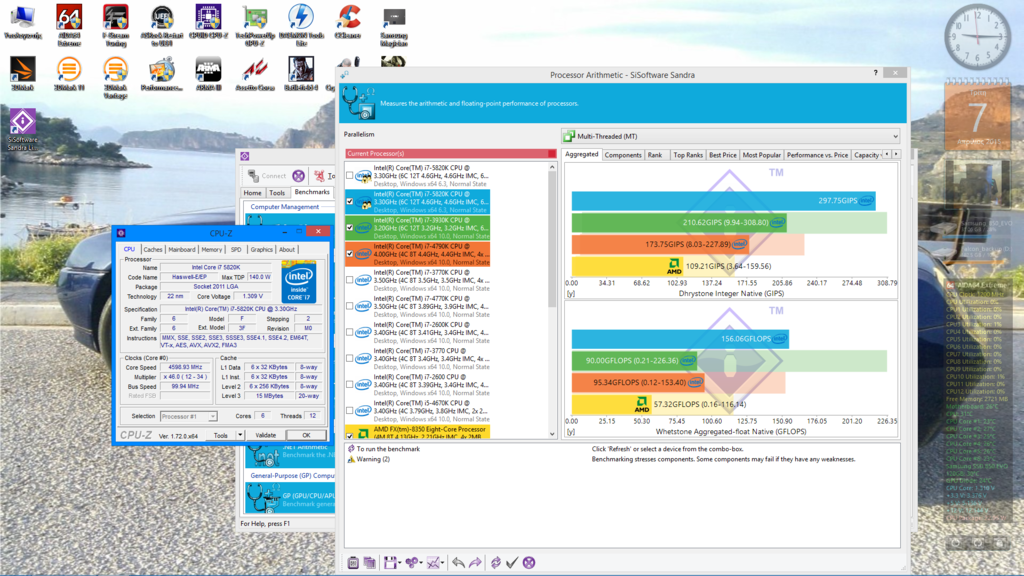Click the 297.75GIPS blue Dhrystone bar
The image size is (1024, 576).
click(x=724, y=200)
